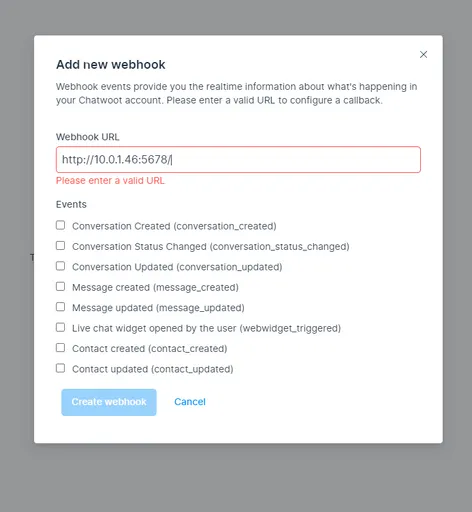Screen dimensions: 472x512
Task: Check the Conversation Updated box
Action: pos(60,266)
